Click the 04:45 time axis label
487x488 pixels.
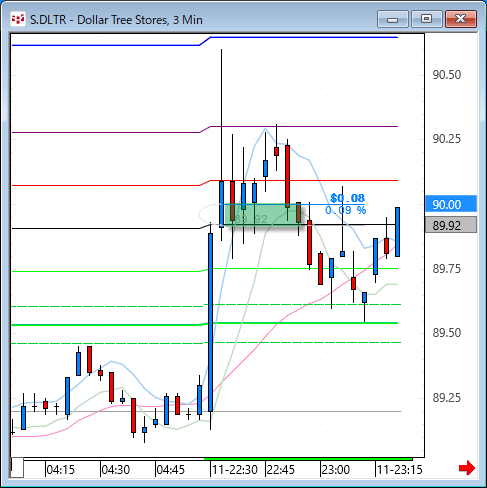point(170,470)
